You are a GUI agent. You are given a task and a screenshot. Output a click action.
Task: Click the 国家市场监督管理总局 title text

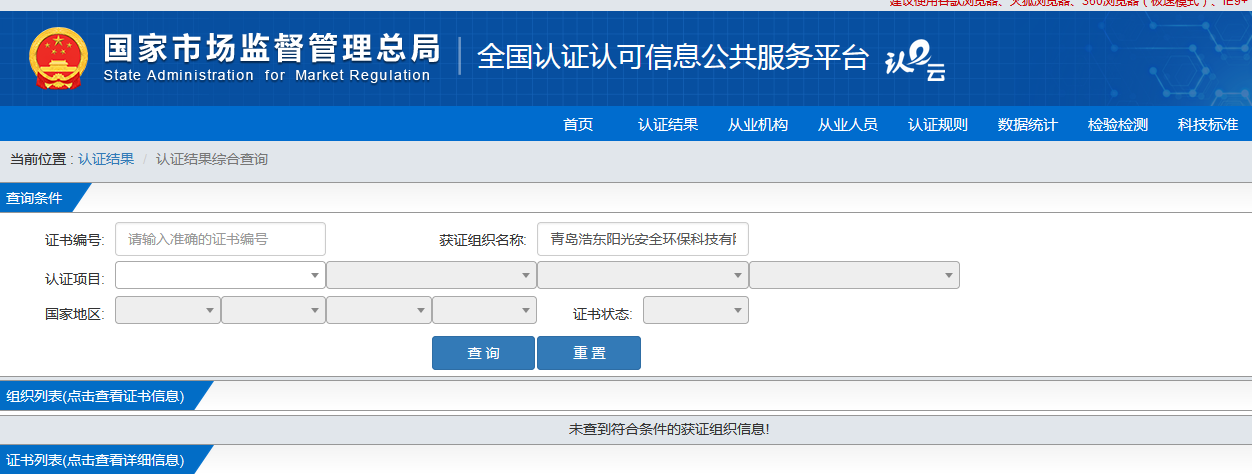pos(272,47)
